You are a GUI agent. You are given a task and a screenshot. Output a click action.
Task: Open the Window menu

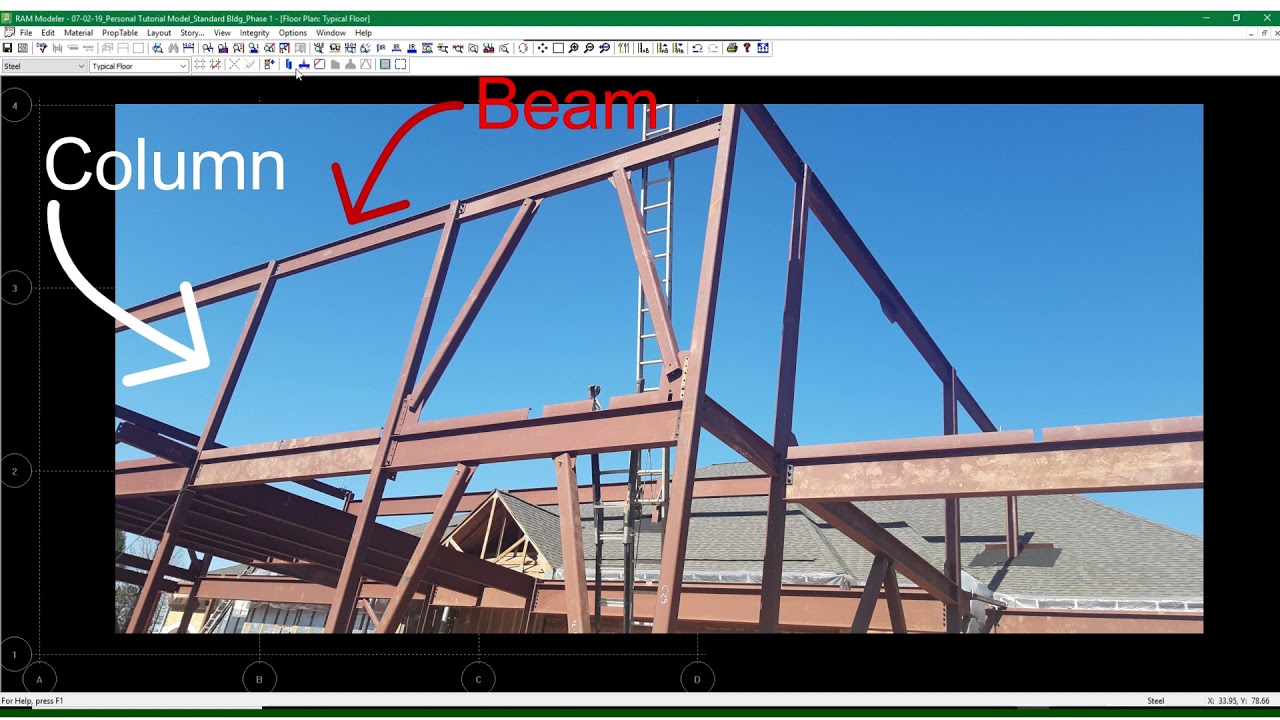click(x=331, y=33)
